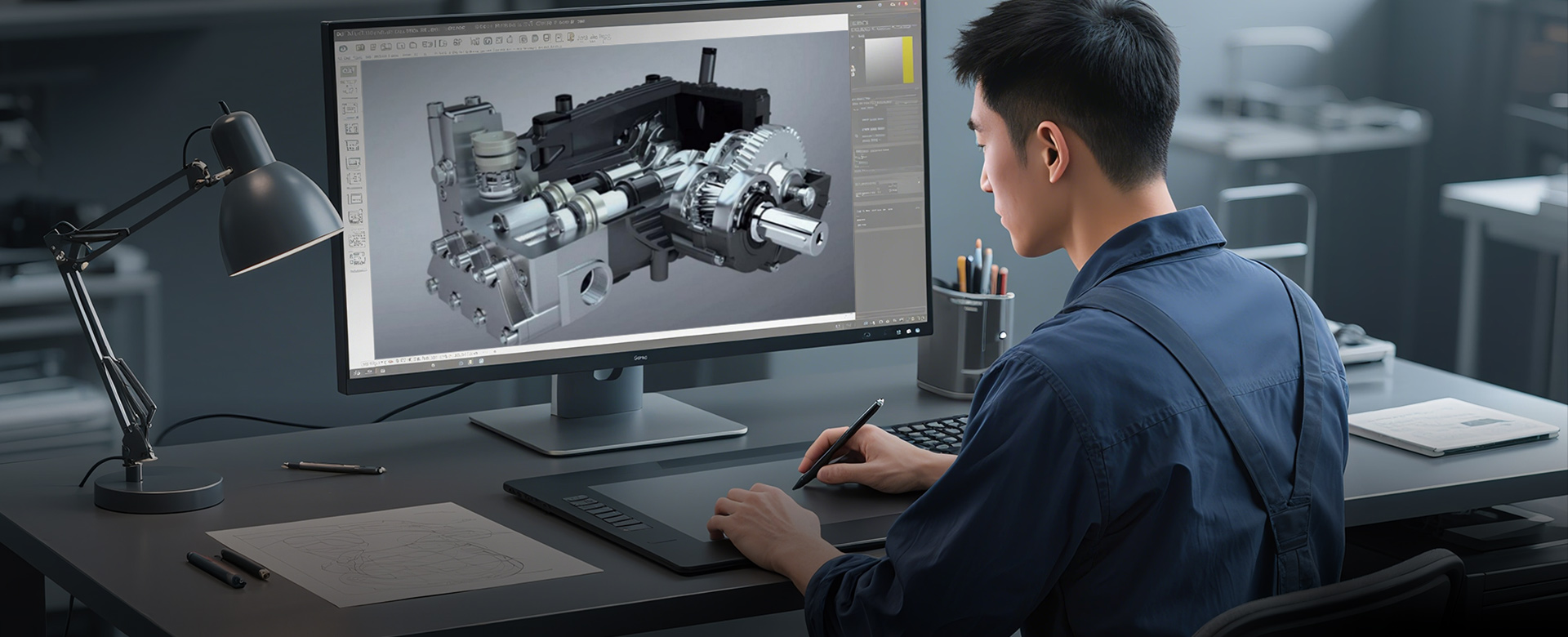Click the gray gradient swatch in right panel
The height and width of the screenshot is (637, 1568).
tap(882, 60)
